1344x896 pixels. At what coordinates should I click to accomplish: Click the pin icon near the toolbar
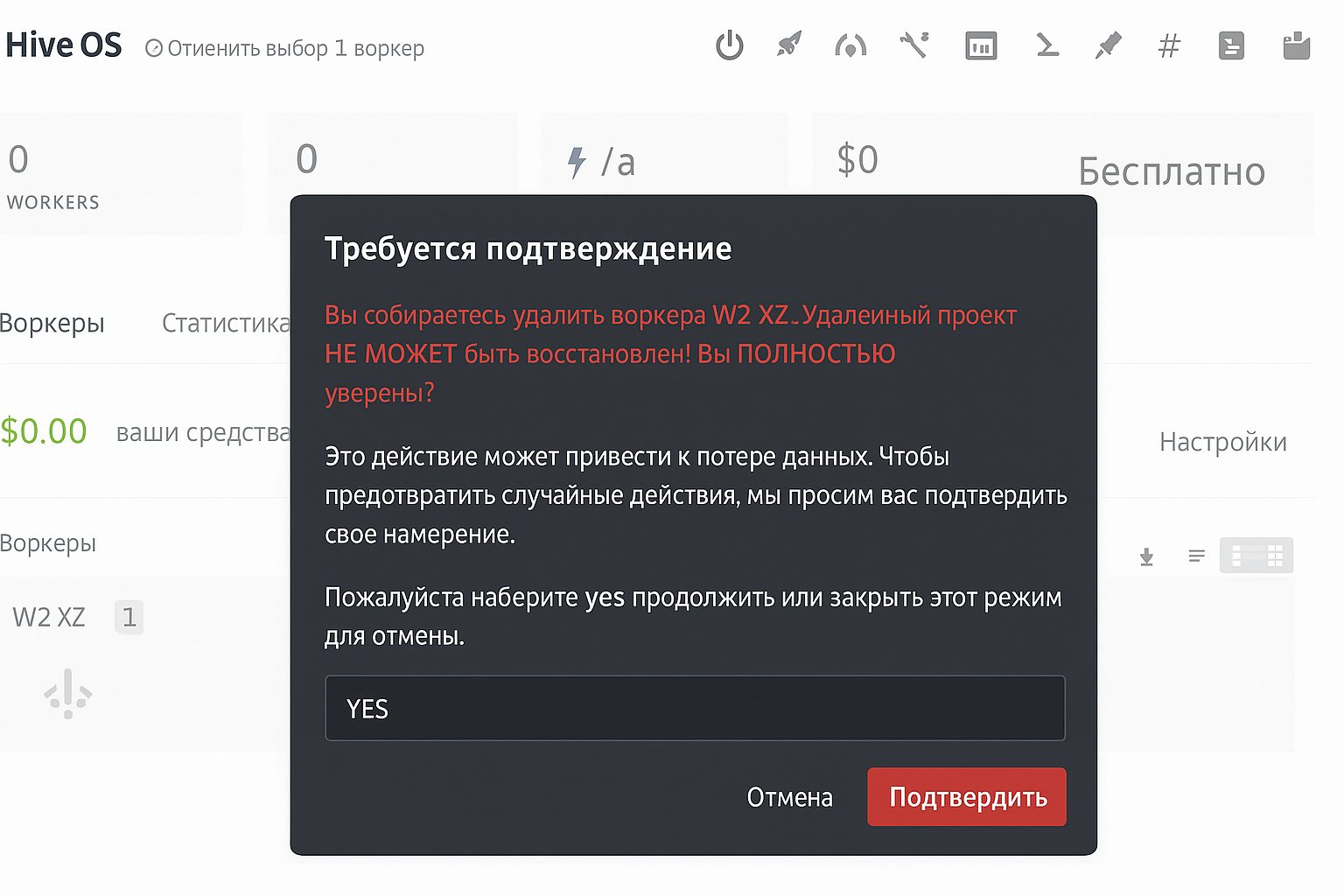tap(1107, 45)
